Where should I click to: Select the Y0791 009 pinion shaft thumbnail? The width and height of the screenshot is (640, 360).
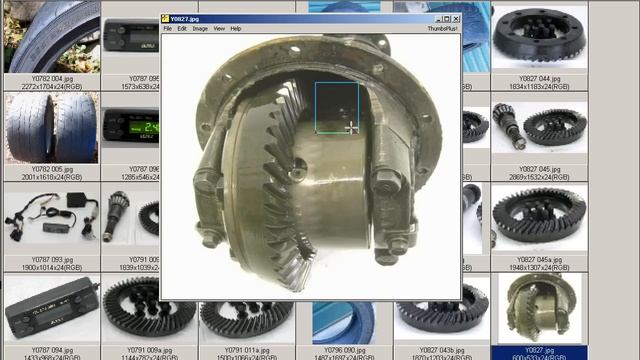pyautogui.click(x=131, y=218)
